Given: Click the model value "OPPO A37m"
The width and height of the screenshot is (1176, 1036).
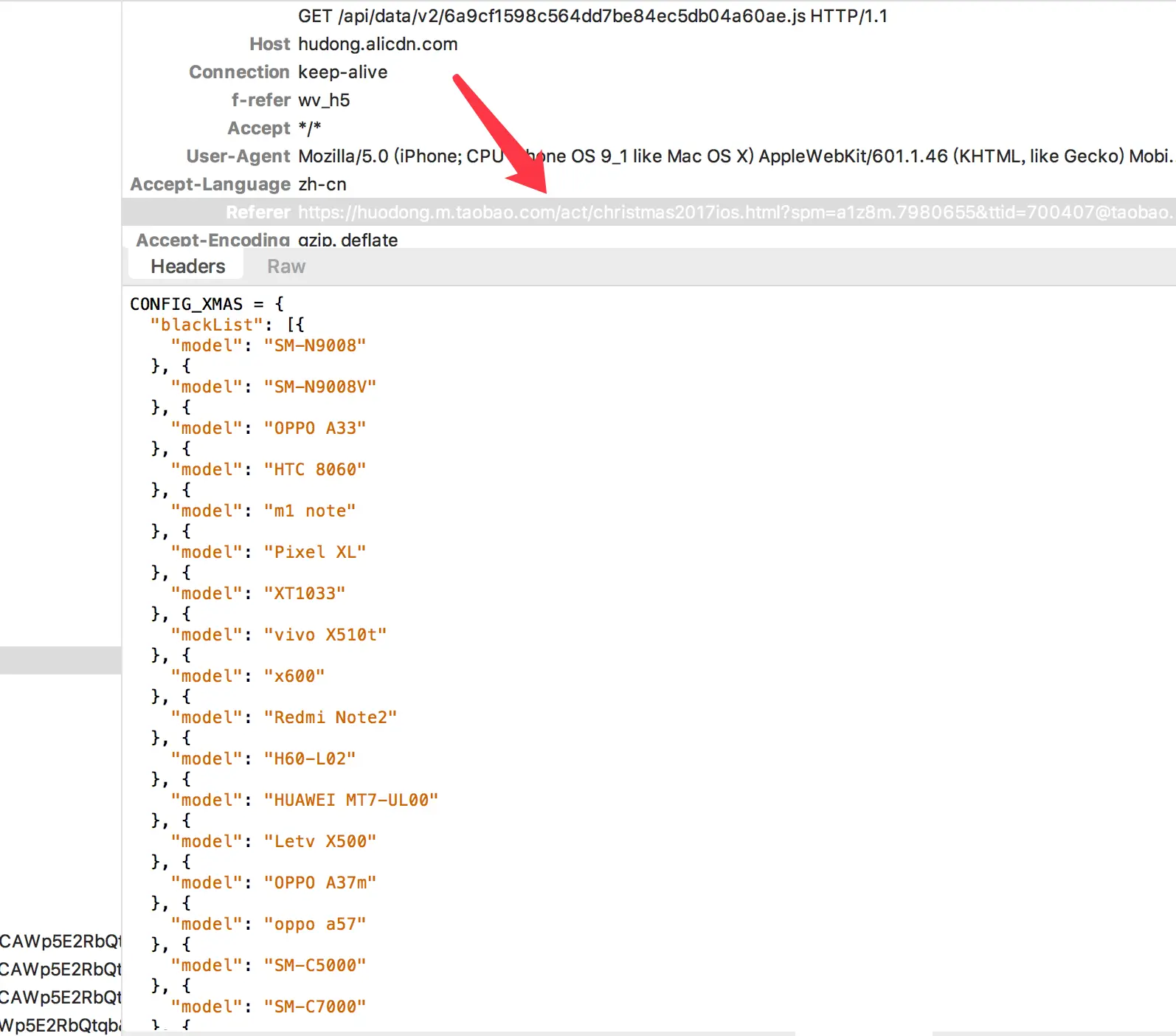Looking at the screenshot, I should click(320, 883).
